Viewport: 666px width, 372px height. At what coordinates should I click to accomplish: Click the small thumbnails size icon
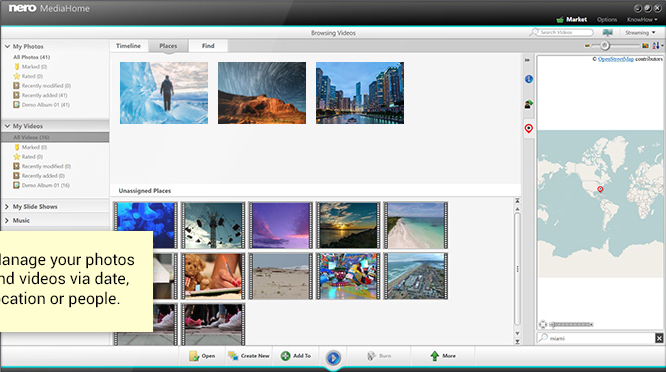(587, 46)
